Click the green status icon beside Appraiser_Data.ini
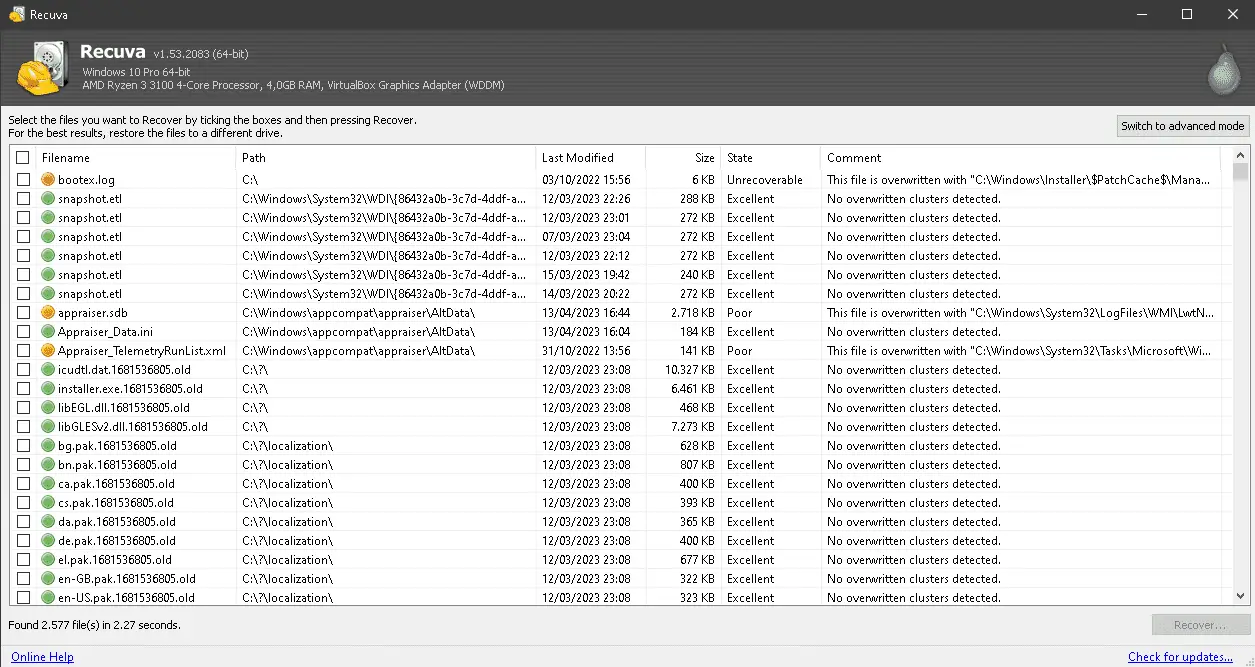Image resolution: width=1255 pixels, height=667 pixels. point(48,332)
